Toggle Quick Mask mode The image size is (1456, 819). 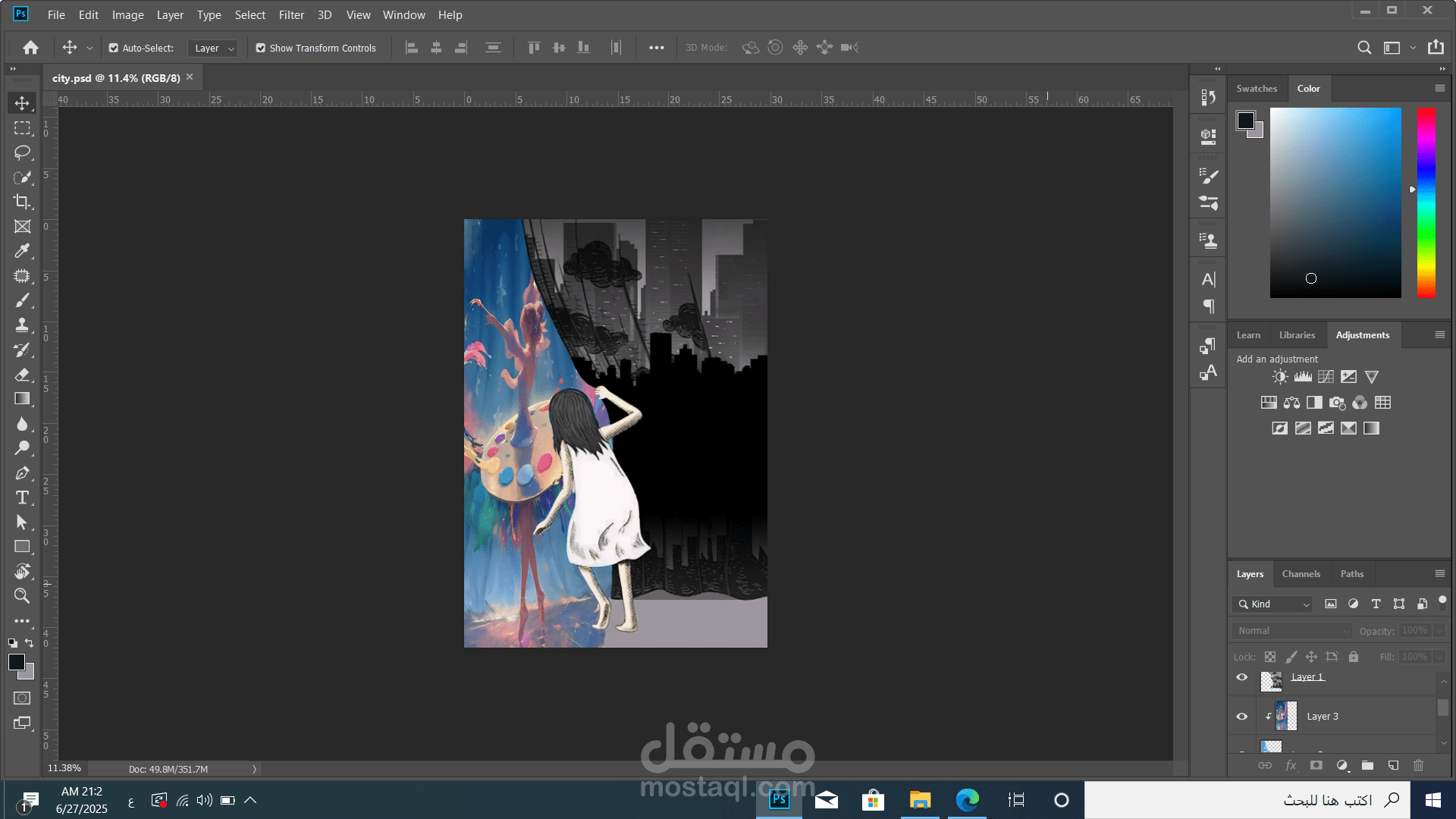tap(22, 698)
